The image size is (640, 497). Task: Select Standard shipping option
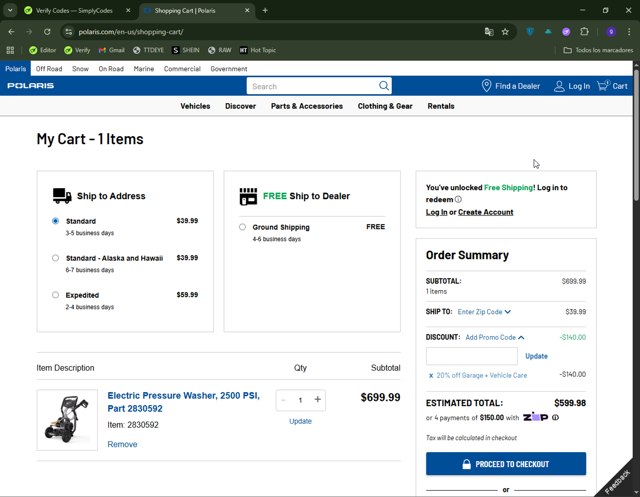56,221
